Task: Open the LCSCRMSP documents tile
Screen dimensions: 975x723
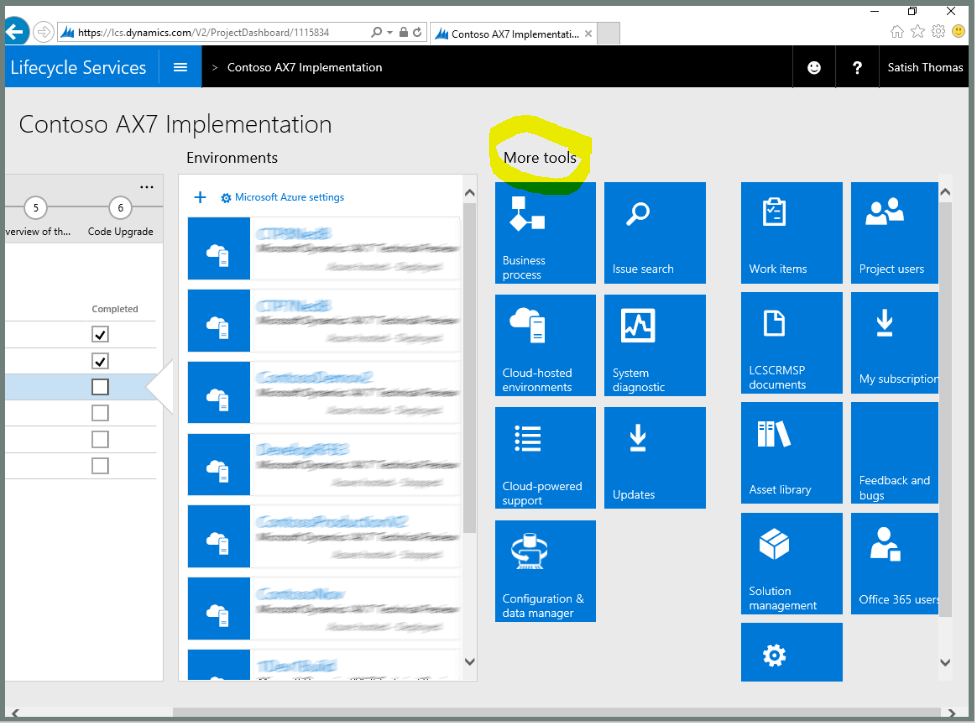Action: pyautogui.click(x=792, y=343)
